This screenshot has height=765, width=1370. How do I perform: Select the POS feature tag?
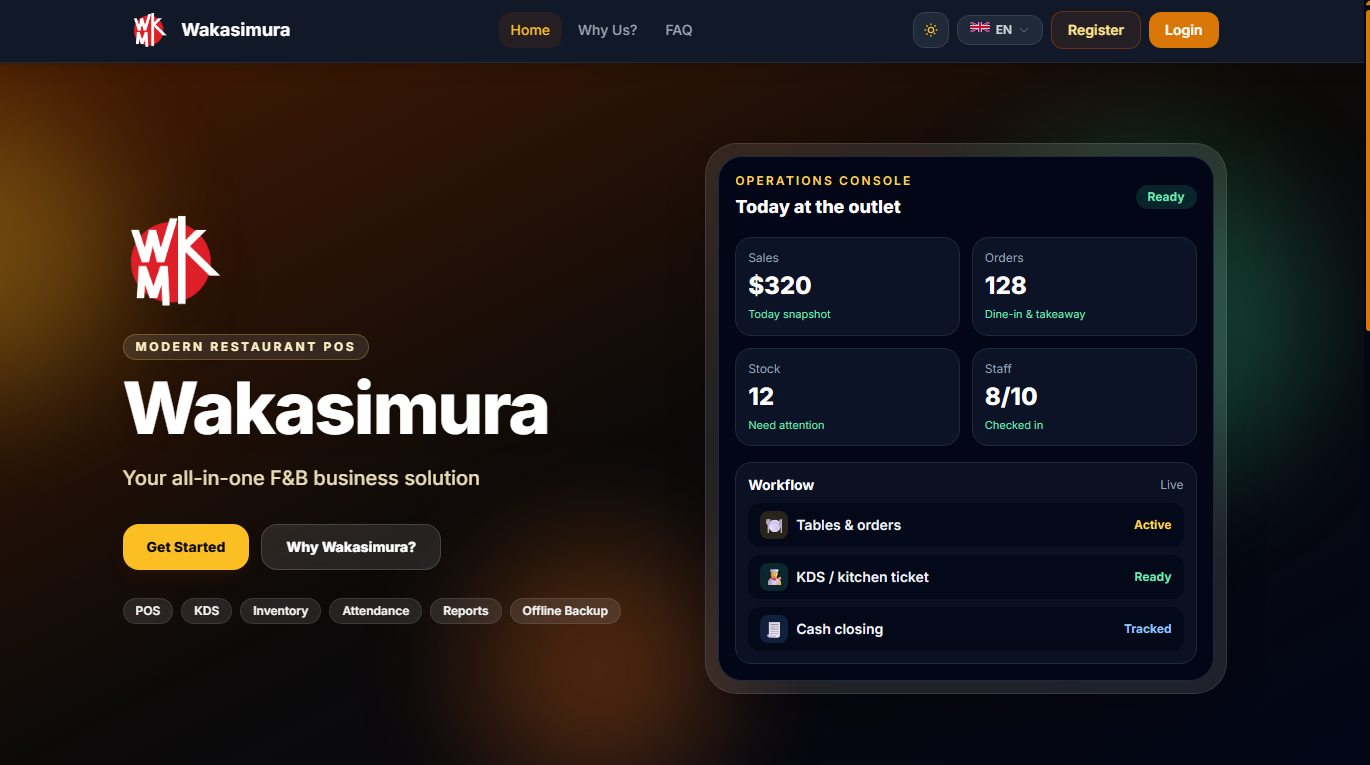tap(148, 611)
